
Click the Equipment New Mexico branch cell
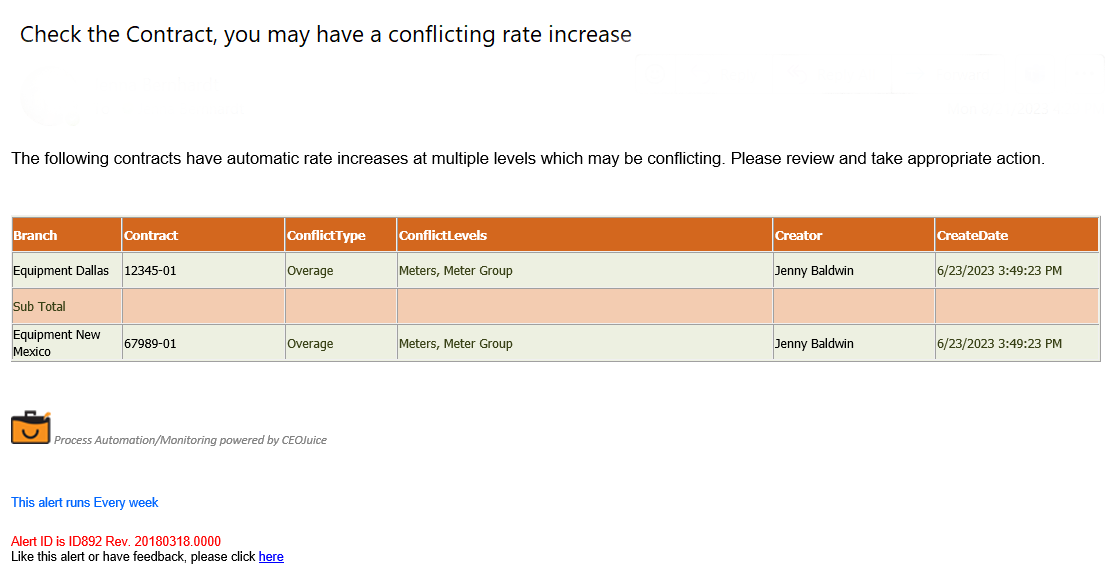click(x=57, y=343)
